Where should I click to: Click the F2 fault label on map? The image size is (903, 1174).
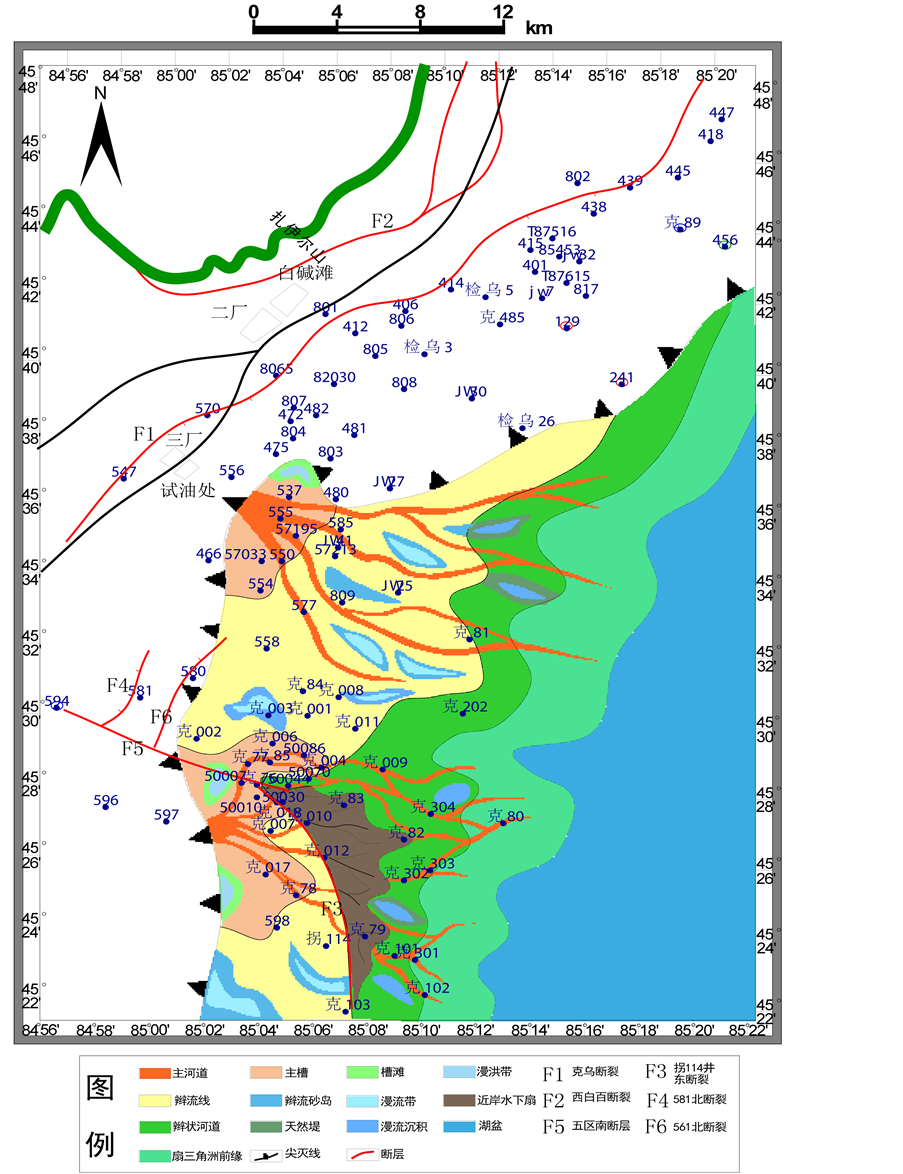(x=383, y=221)
